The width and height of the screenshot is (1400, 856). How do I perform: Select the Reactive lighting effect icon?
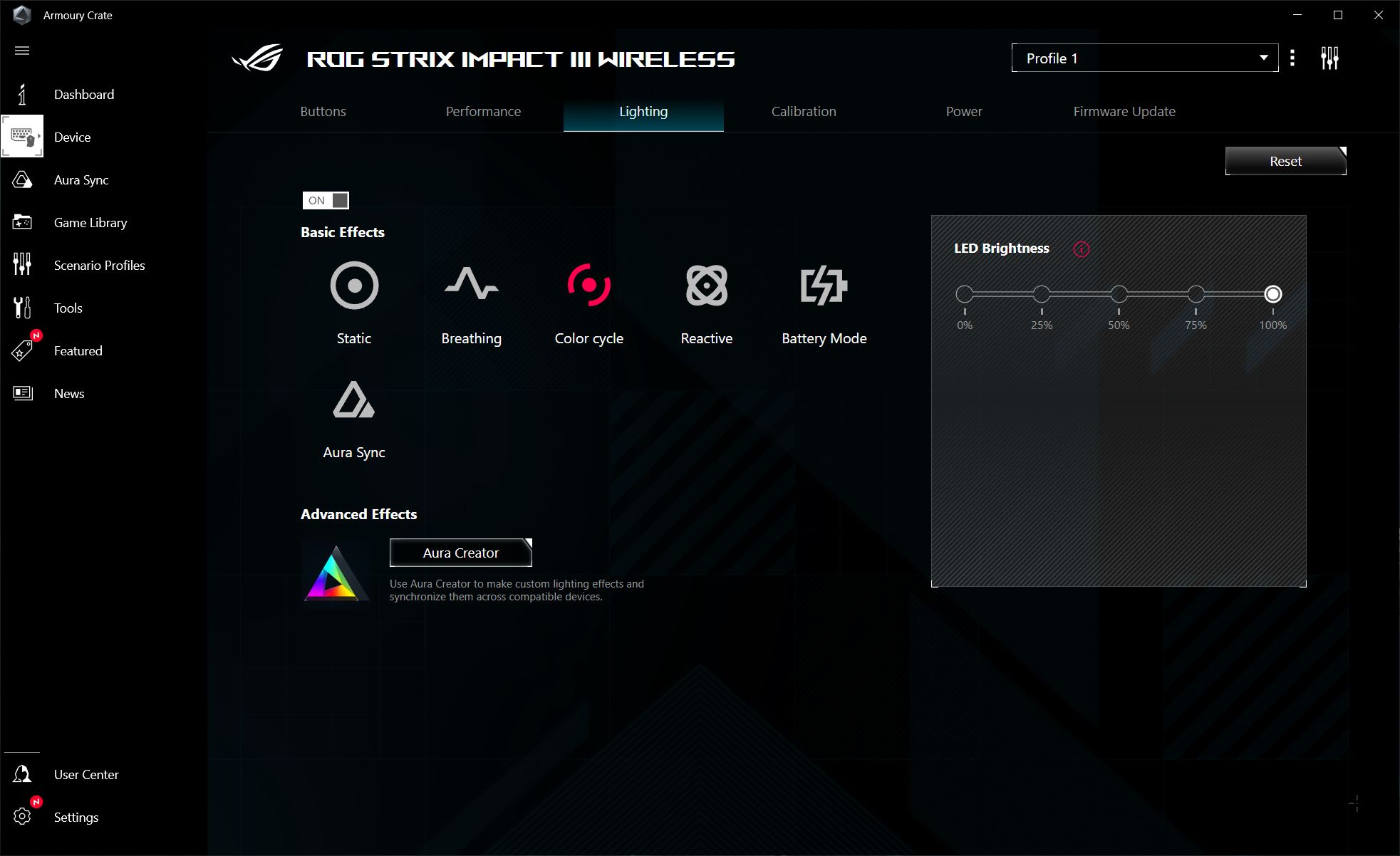pos(707,286)
